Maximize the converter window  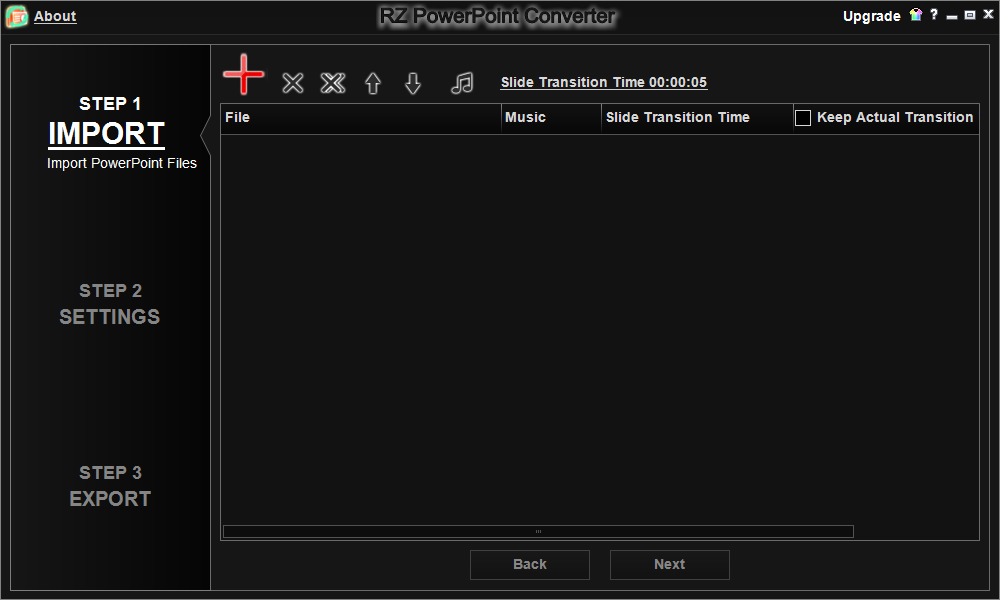970,15
